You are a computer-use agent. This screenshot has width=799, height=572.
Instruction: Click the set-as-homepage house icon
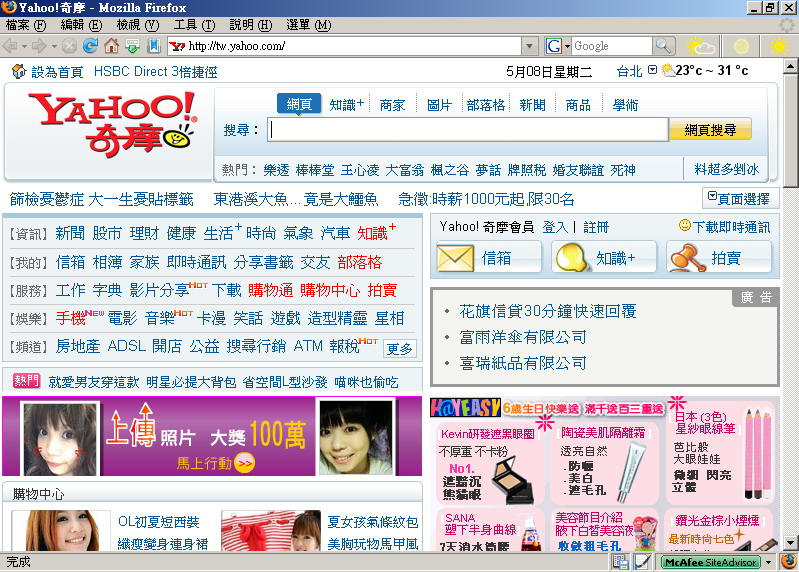(x=19, y=71)
